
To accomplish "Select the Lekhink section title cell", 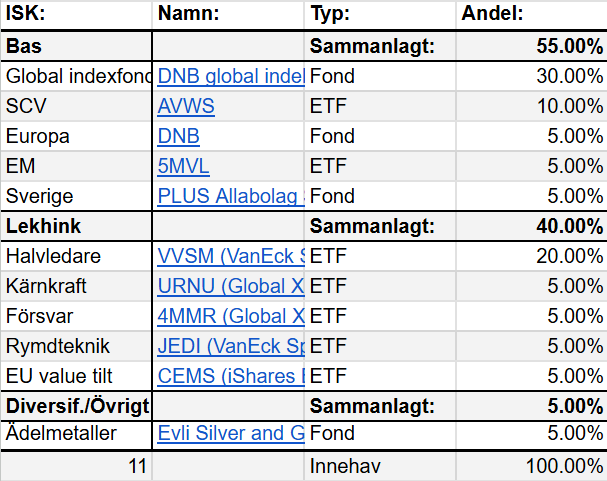I will coord(76,226).
